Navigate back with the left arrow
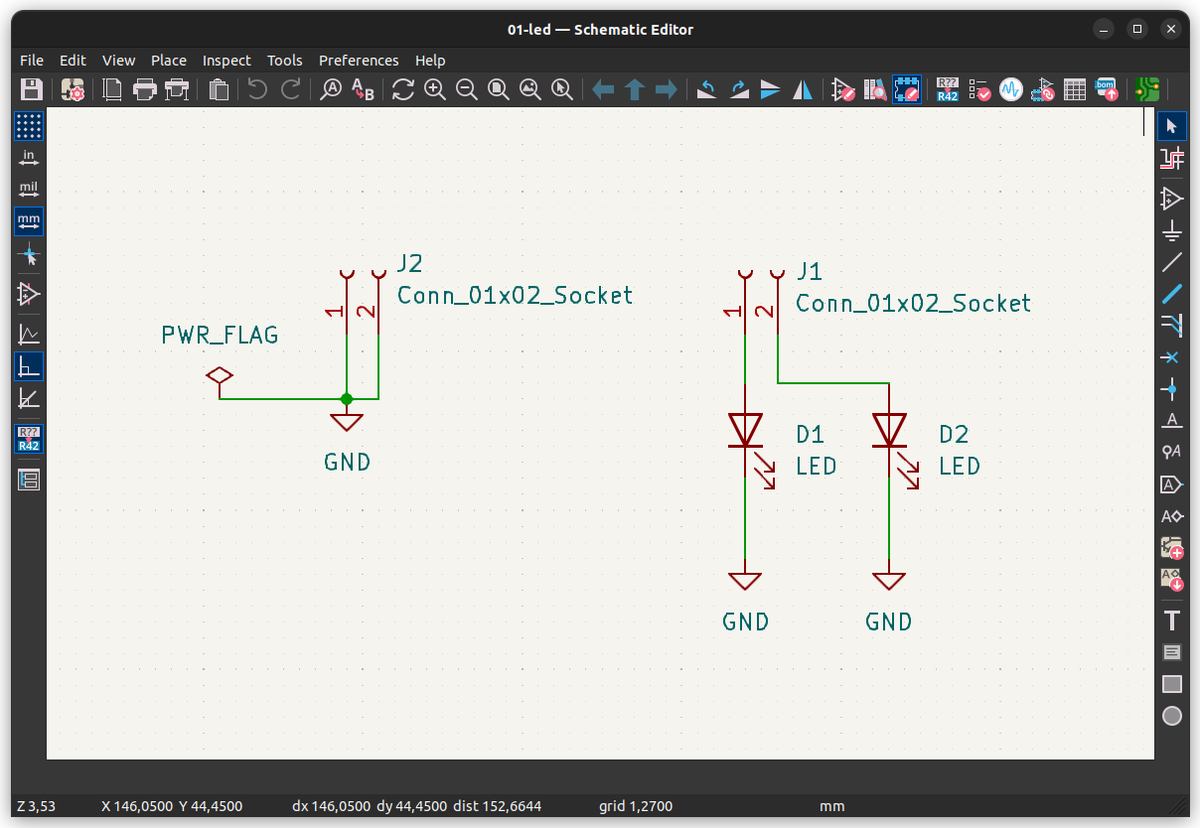Image resolution: width=1200 pixels, height=828 pixels. [603, 90]
